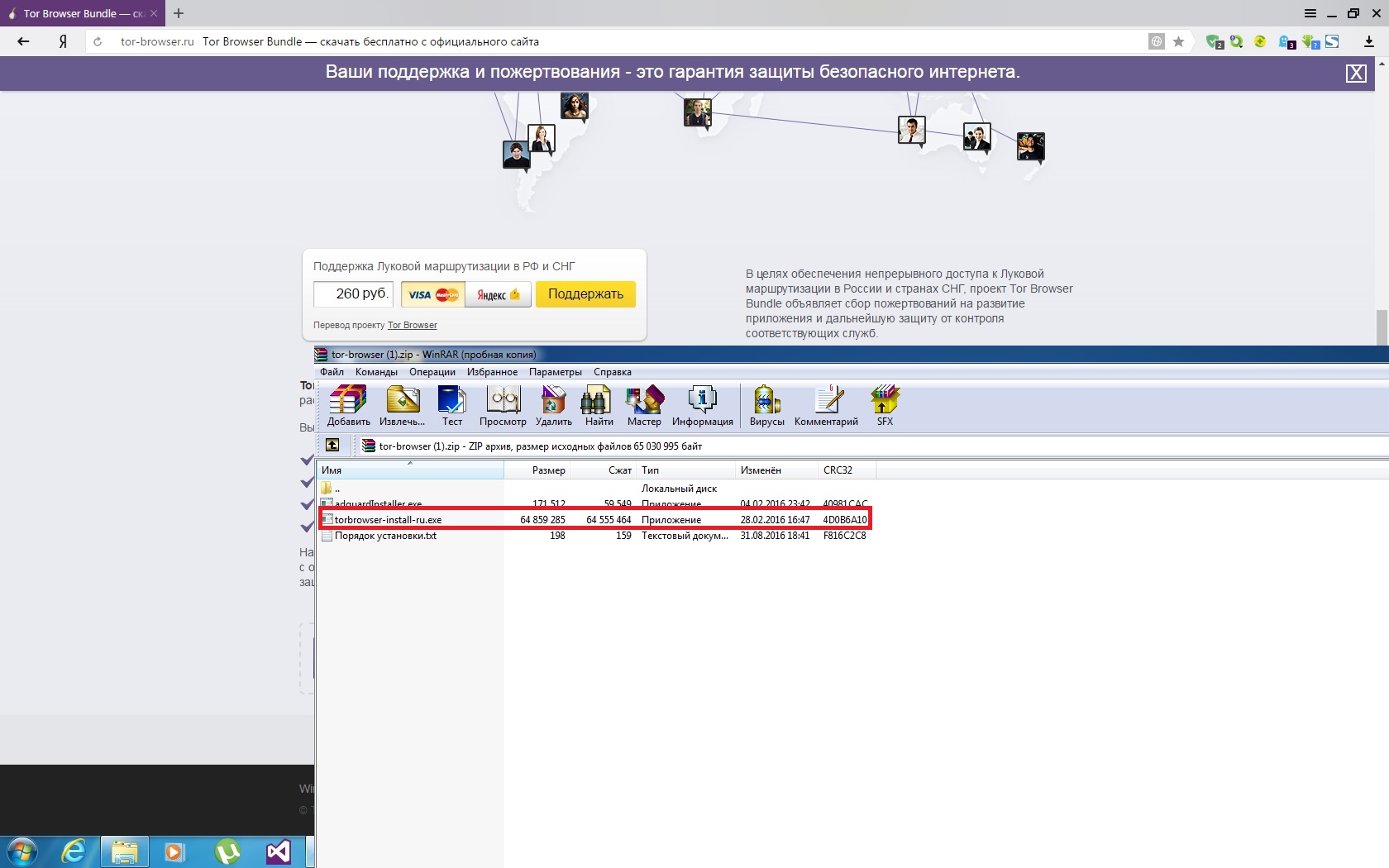Sort files by Имя column header
1389x868 pixels.
[x=411, y=470]
